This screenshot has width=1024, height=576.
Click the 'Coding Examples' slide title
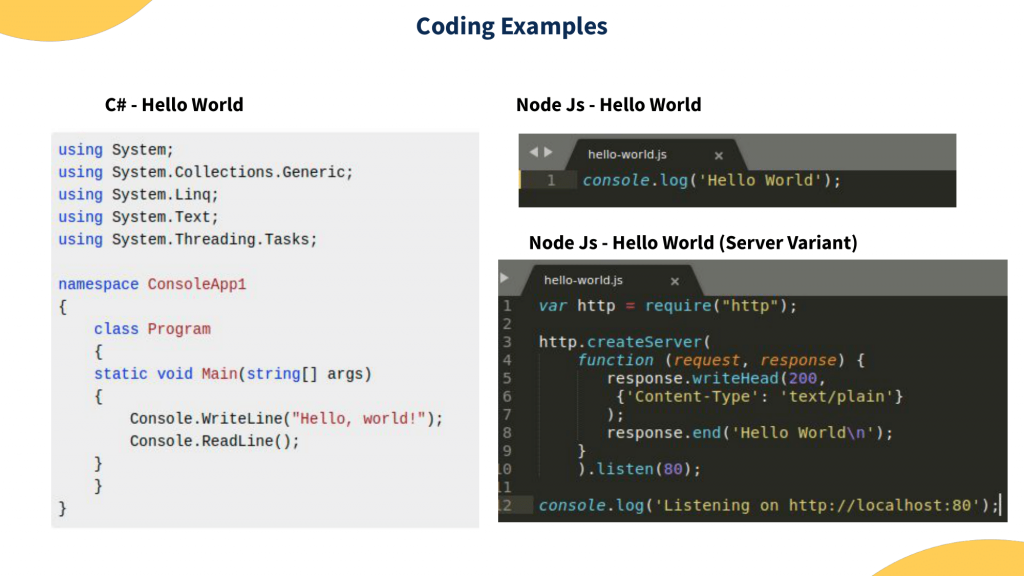coord(511,26)
